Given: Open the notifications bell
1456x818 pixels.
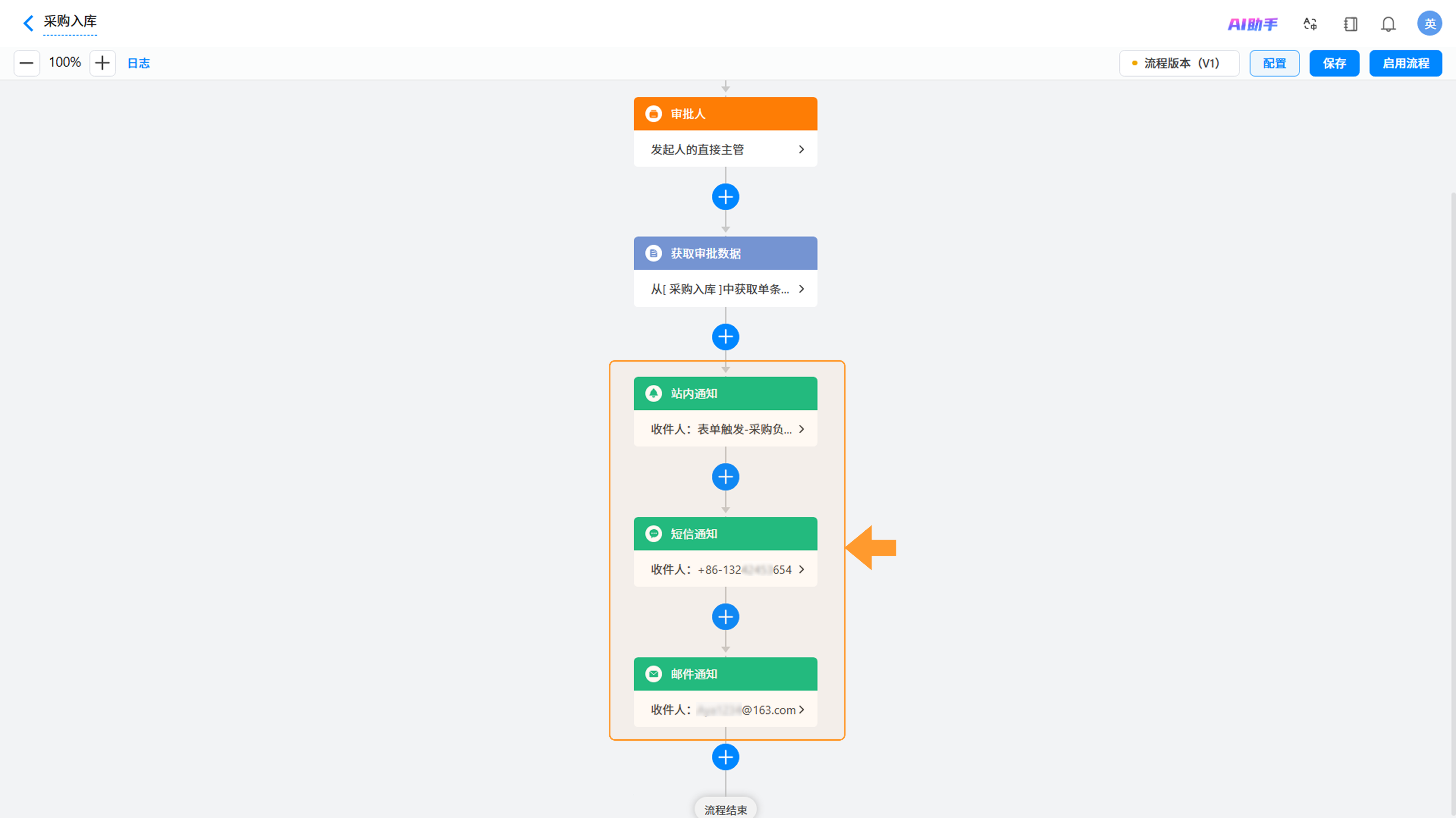Looking at the screenshot, I should pos(1388,24).
